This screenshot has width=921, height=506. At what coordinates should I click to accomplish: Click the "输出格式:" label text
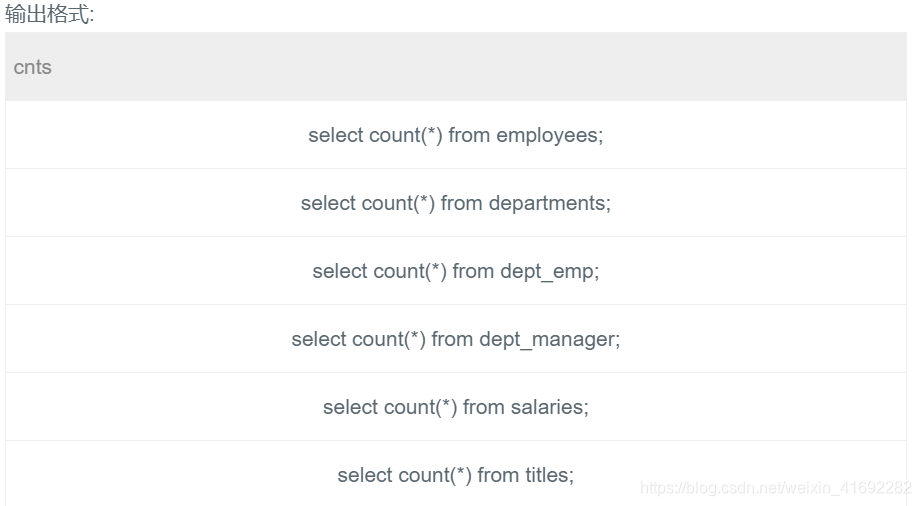pyautogui.click(x=50, y=15)
